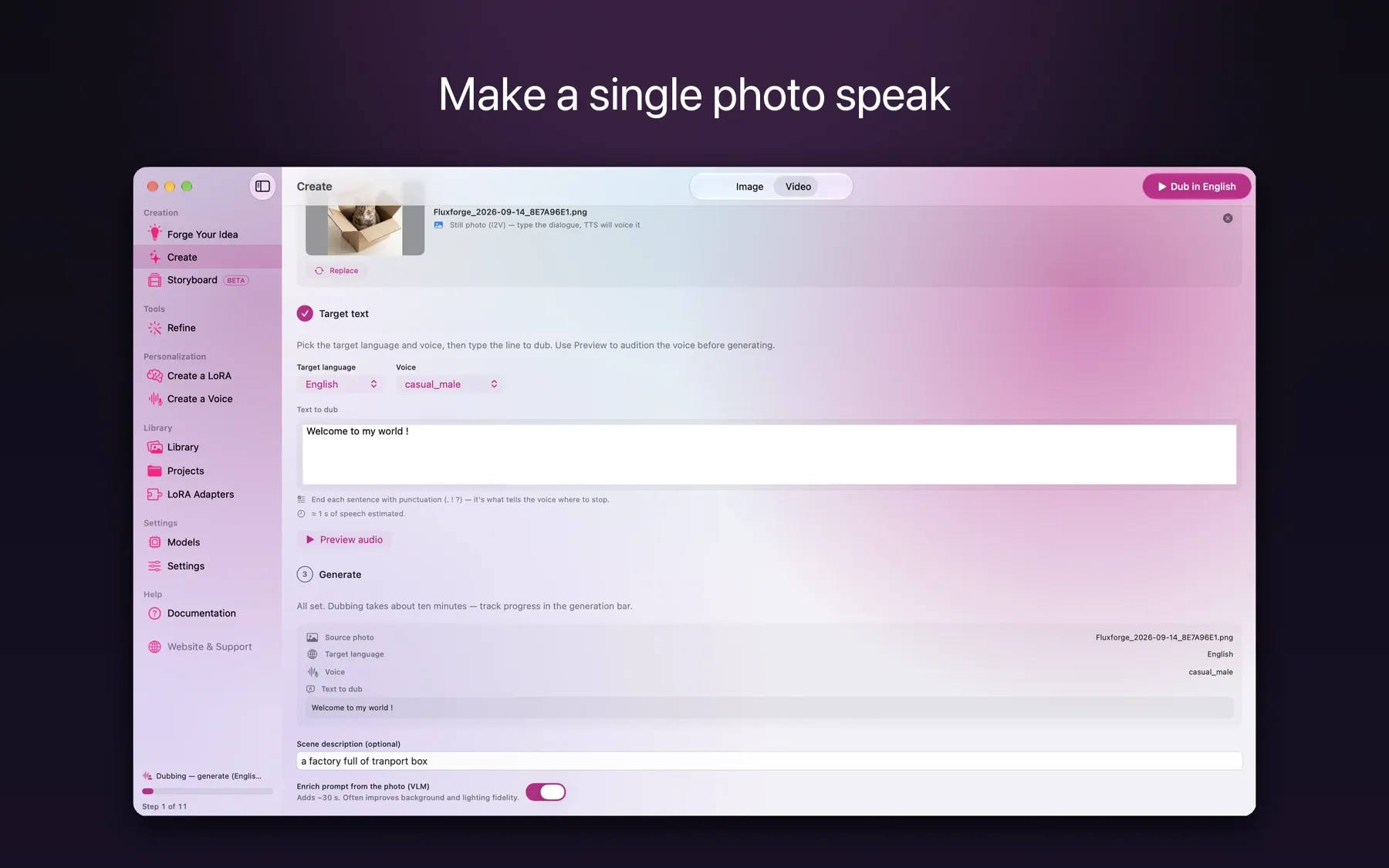Screen dimensions: 1389x868
Task: Click the Fluxforge_2026-09-14 file name at top
Action: click(x=510, y=211)
